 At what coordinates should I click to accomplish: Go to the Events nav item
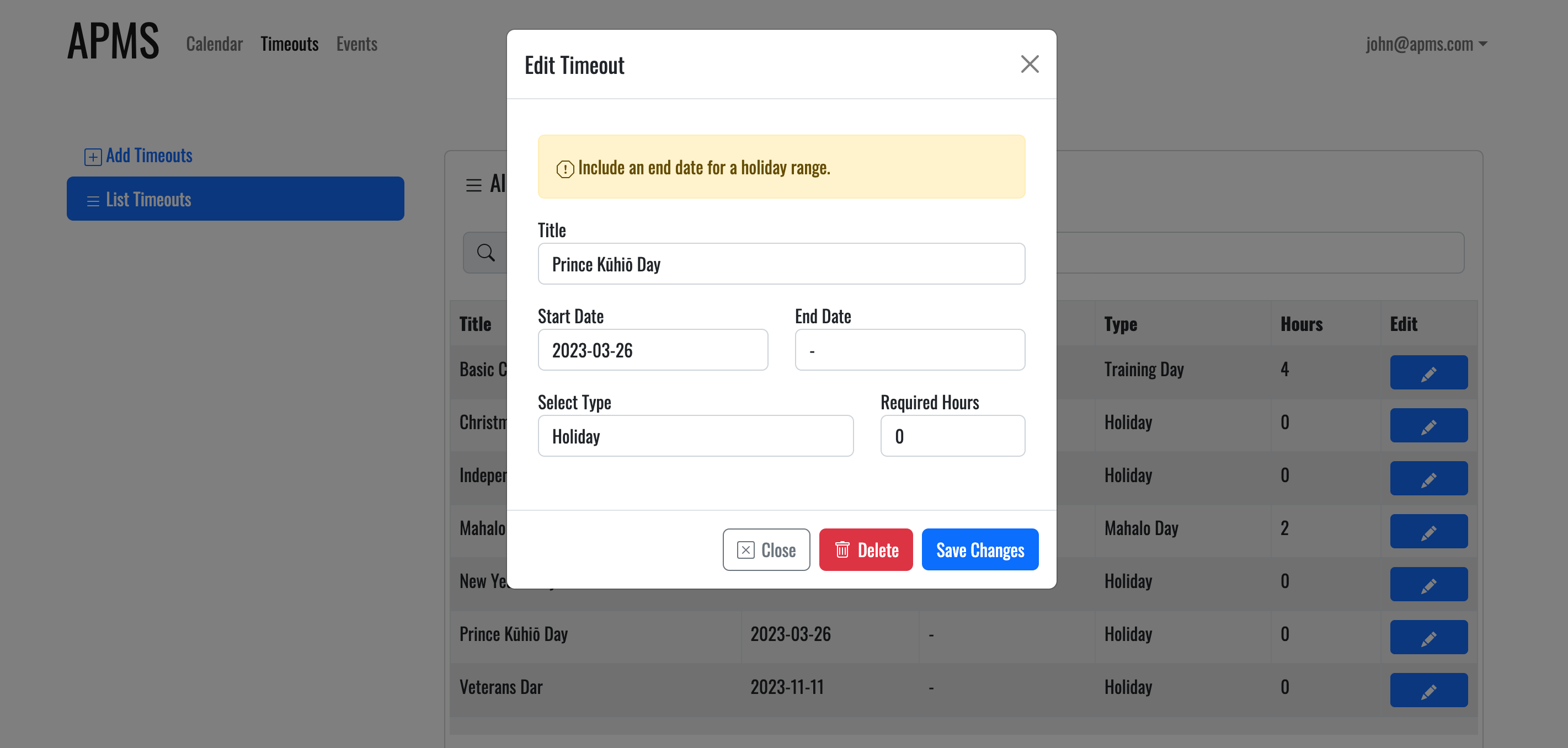point(357,44)
